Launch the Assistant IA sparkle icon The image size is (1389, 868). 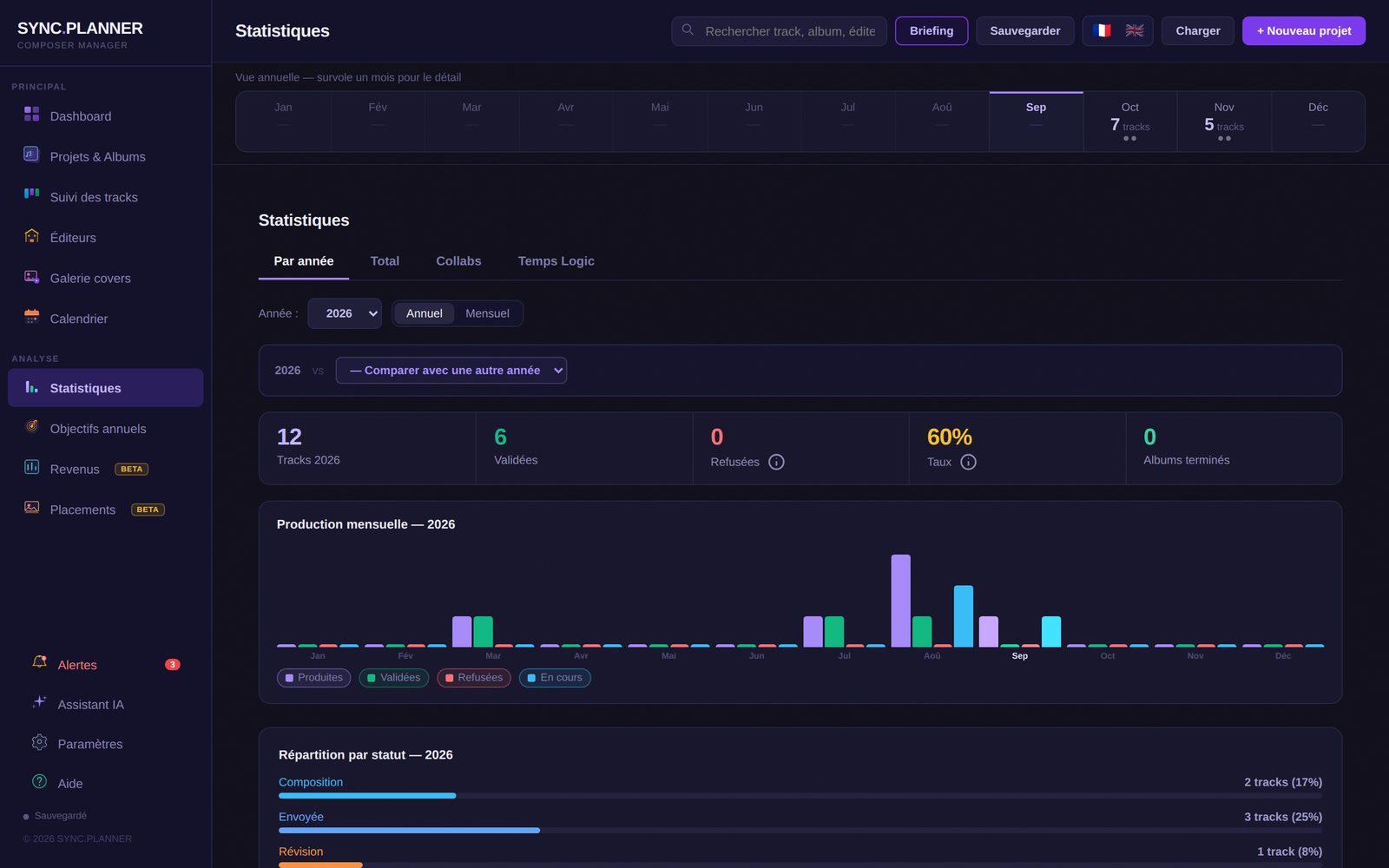pos(39,702)
